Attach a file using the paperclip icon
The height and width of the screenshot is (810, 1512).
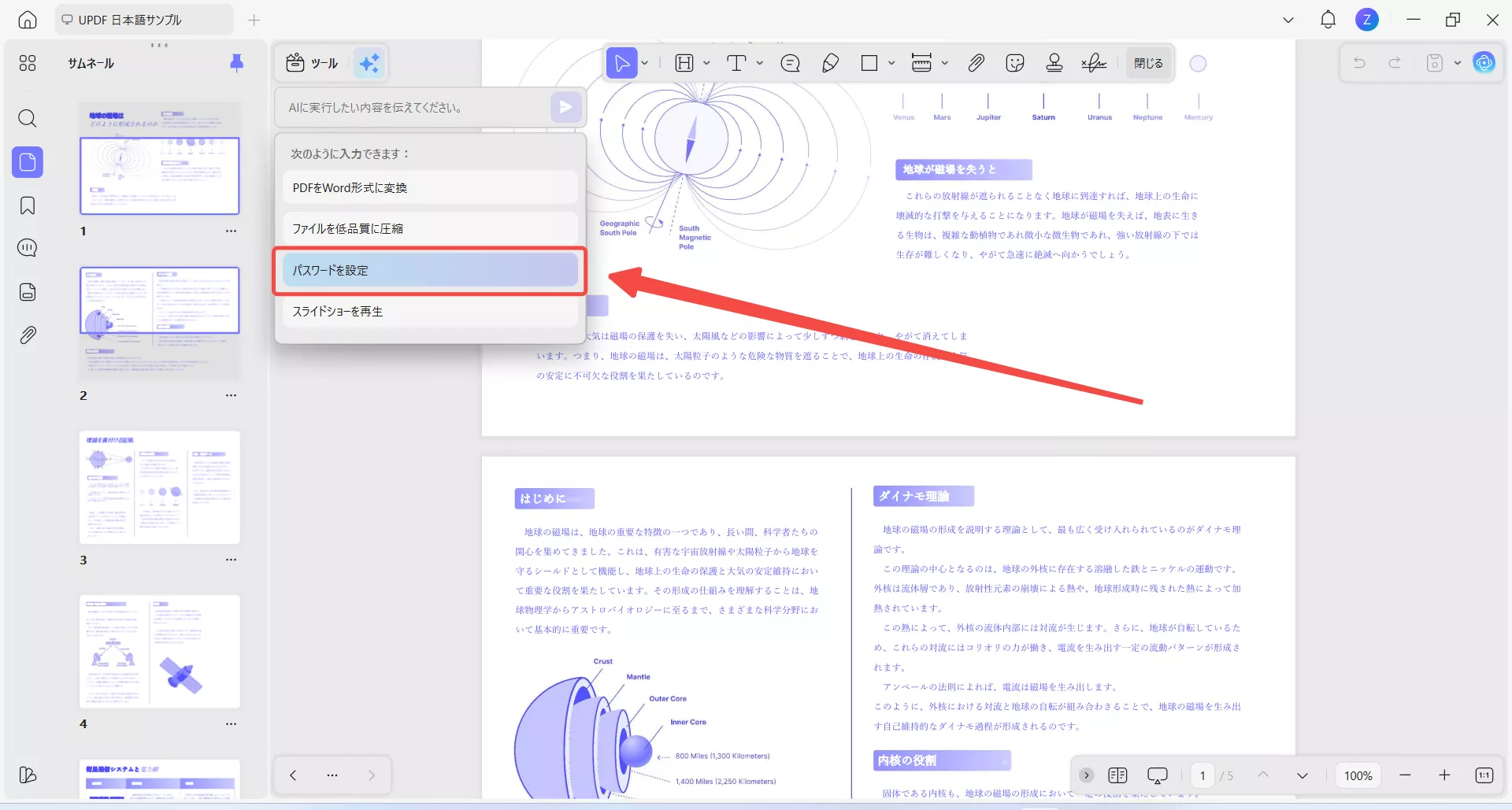pyautogui.click(x=976, y=63)
